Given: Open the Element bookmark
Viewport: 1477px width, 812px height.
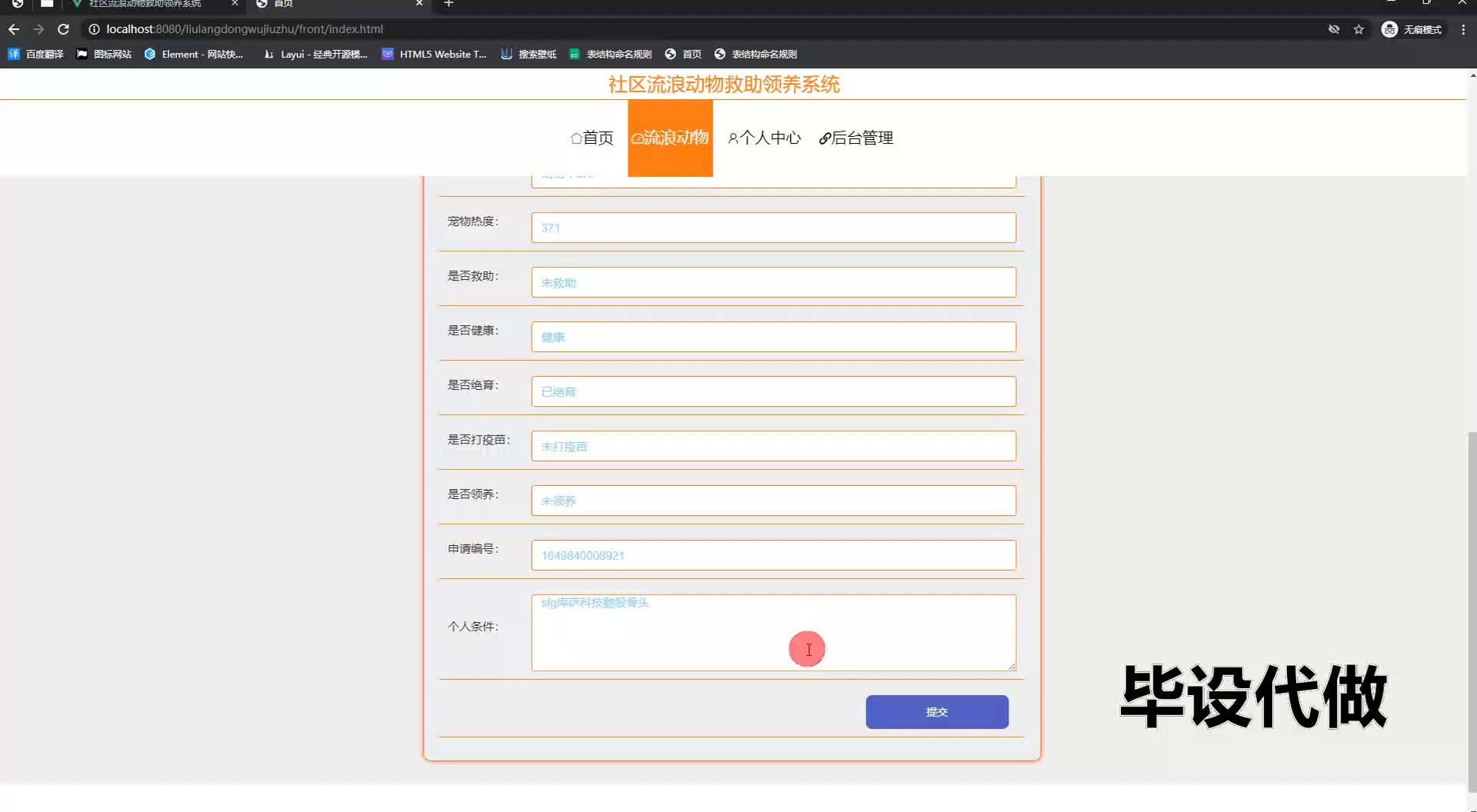Looking at the screenshot, I should coord(194,54).
